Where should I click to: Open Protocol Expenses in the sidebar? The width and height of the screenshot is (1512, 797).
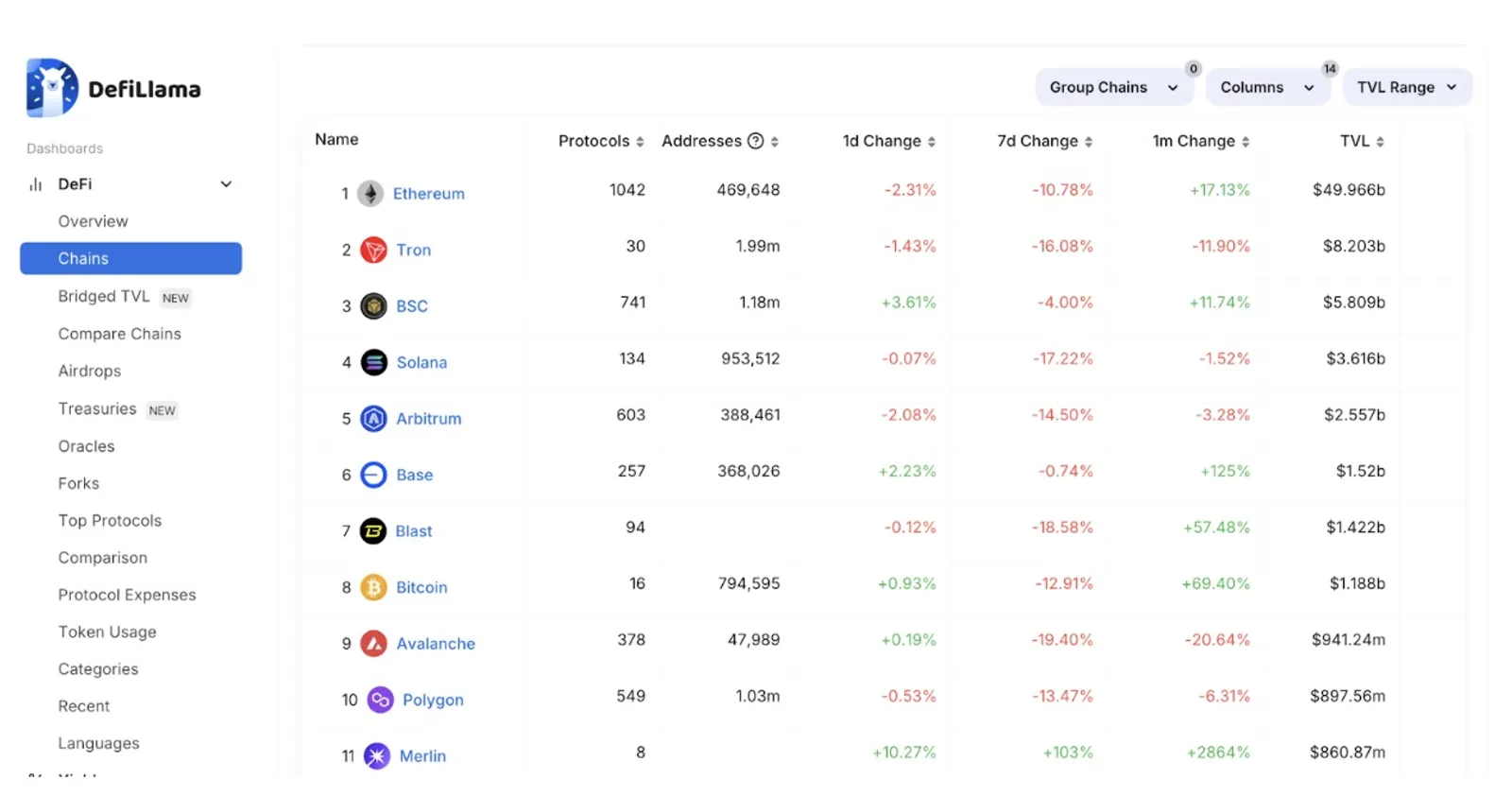coord(127,595)
